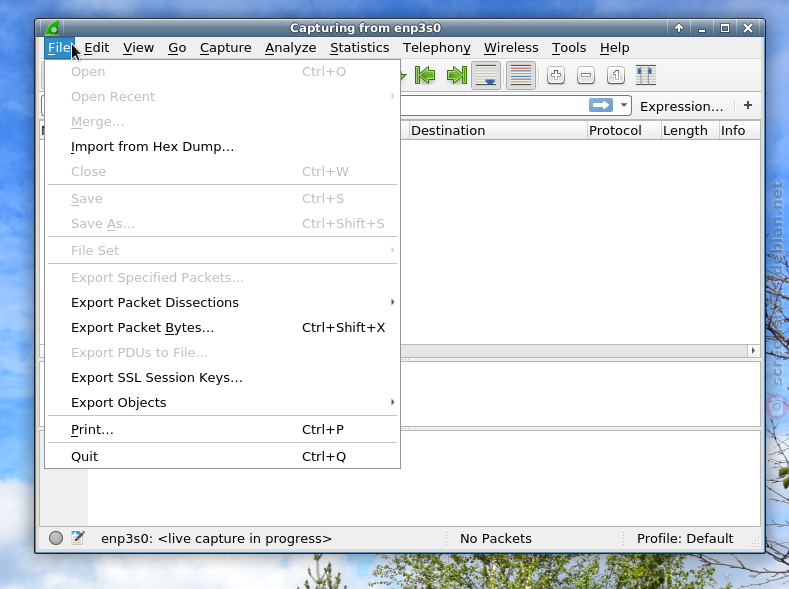Go to last packet toolbar icon
Screen dimensions: 789x589
(456, 75)
